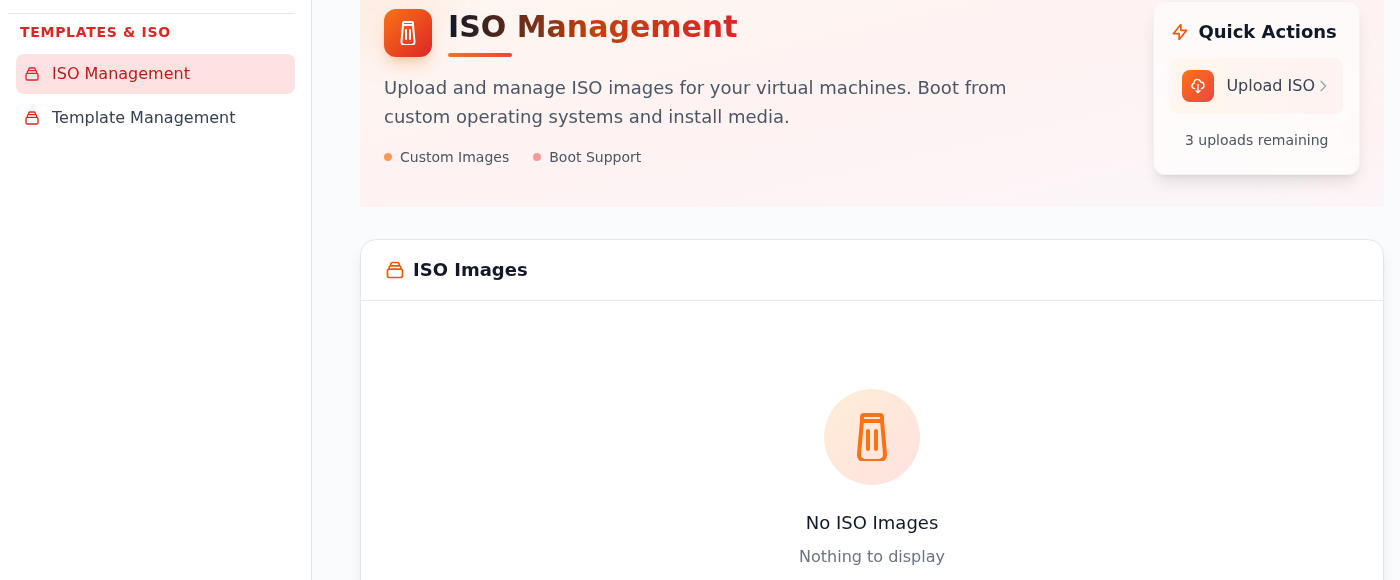Click the "TEMPLATES & ISO" section heading
This screenshot has height=580, width=1400.
tap(95, 32)
